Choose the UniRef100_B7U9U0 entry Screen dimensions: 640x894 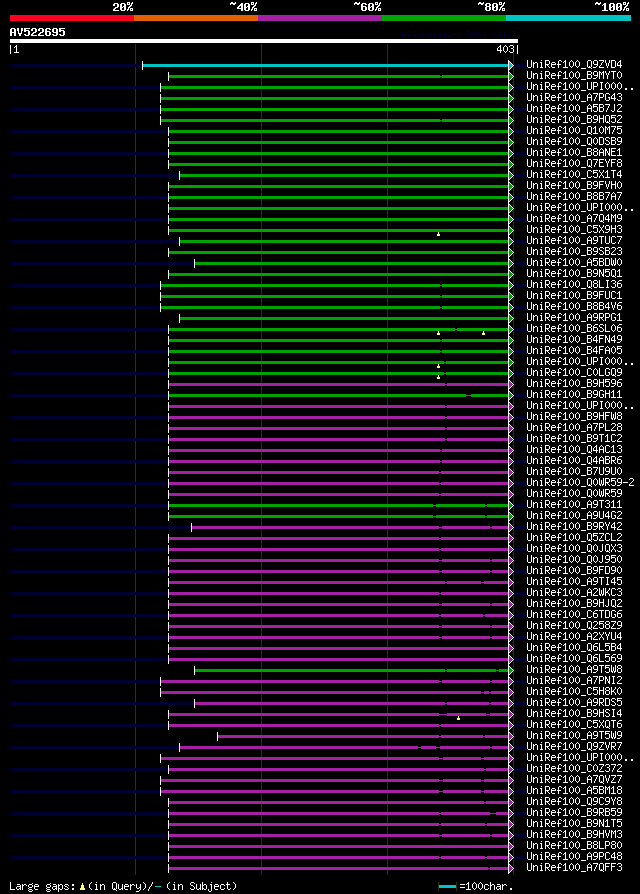click(574, 472)
